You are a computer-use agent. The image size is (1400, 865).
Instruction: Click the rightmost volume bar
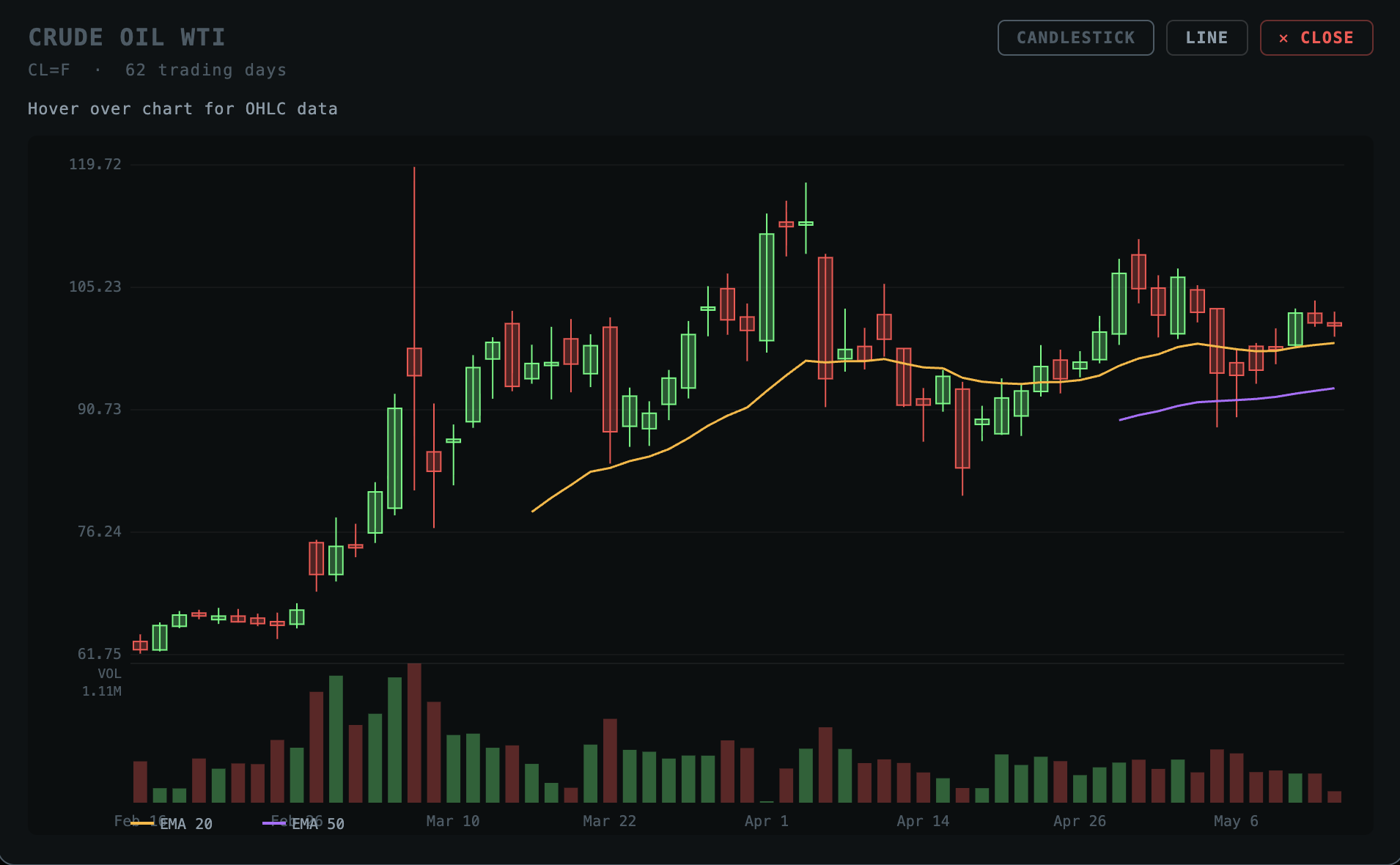(x=1334, y=797)
